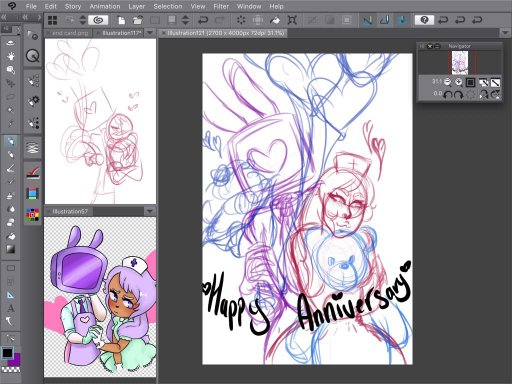The height and width of the screenshot is (384, 512).
Task: Select the Ruler triangle tool
Action: coord(11,295)
